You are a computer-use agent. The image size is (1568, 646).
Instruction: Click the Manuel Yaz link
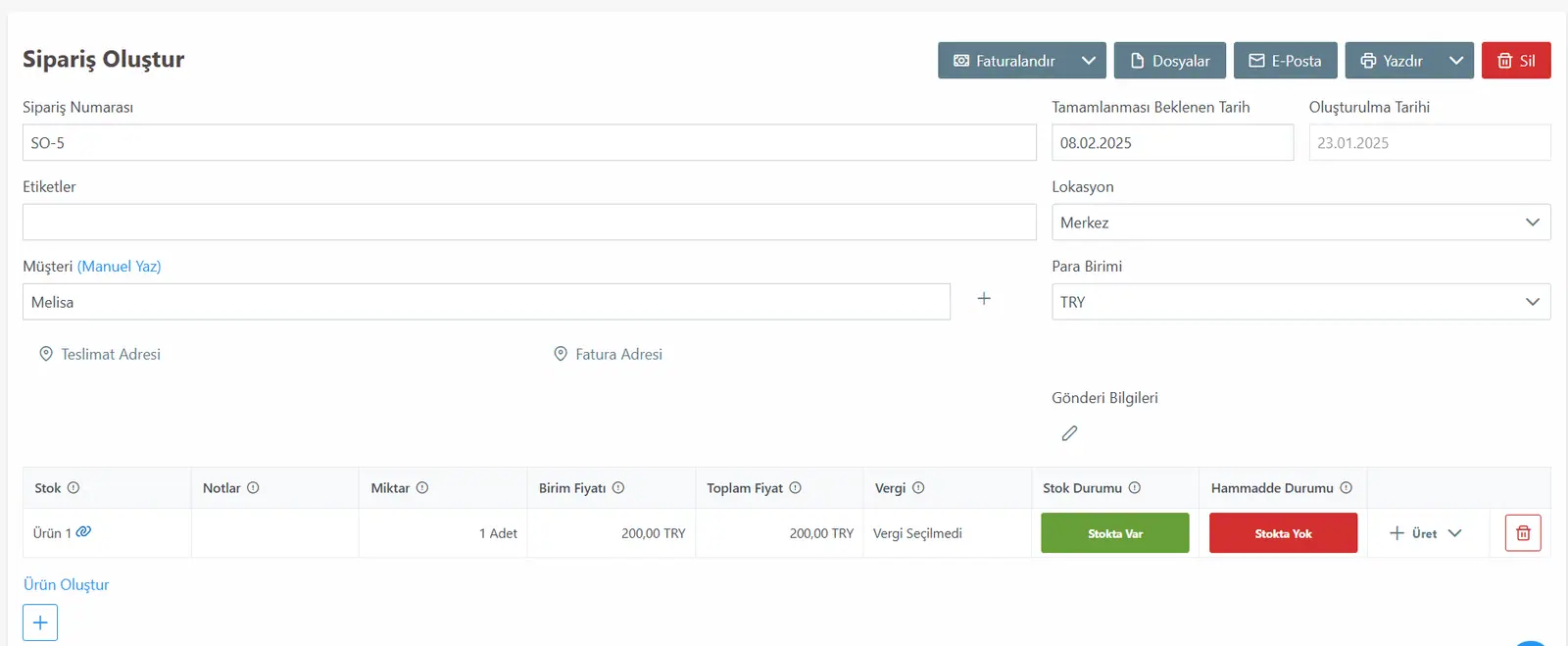[120, 266]
